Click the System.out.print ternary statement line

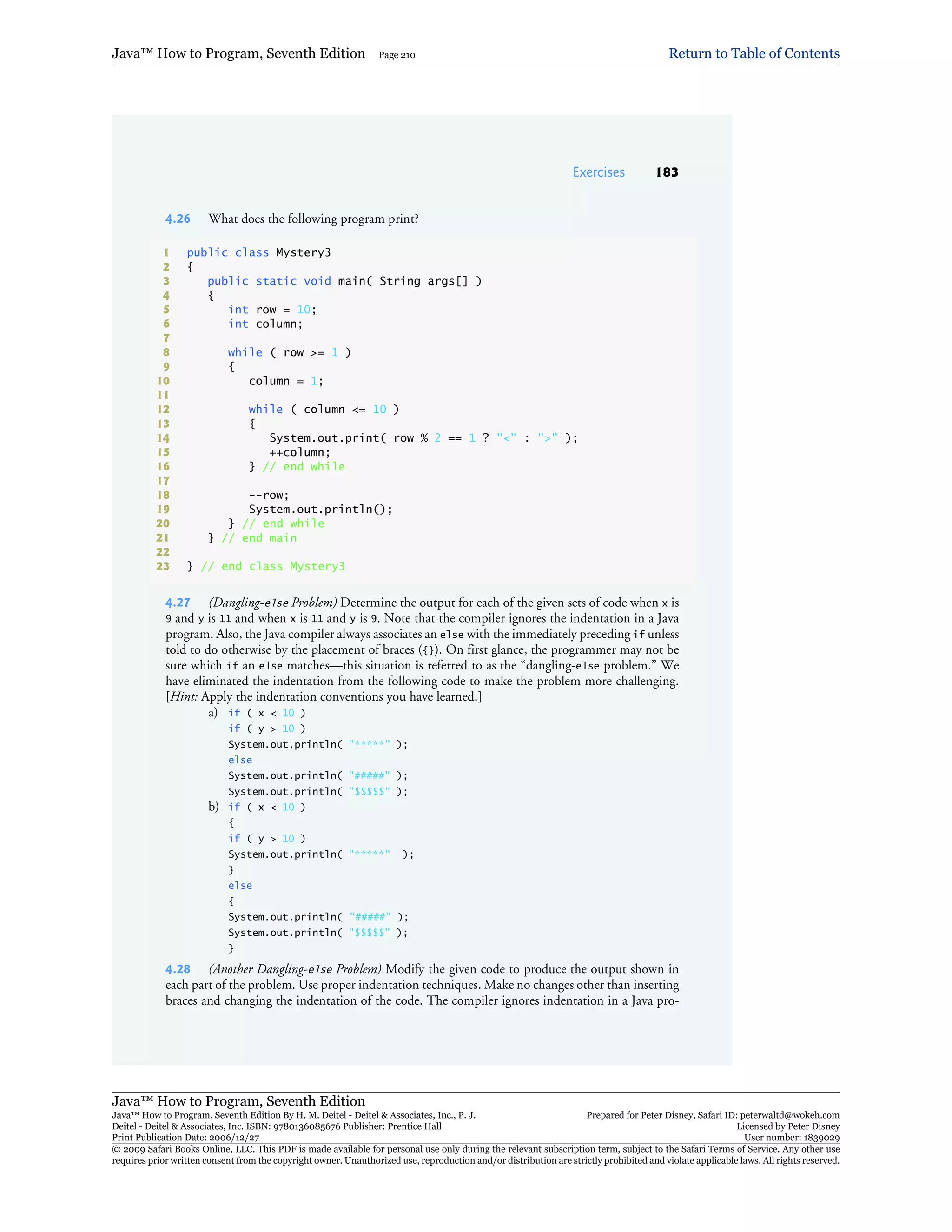click(423, 438)
